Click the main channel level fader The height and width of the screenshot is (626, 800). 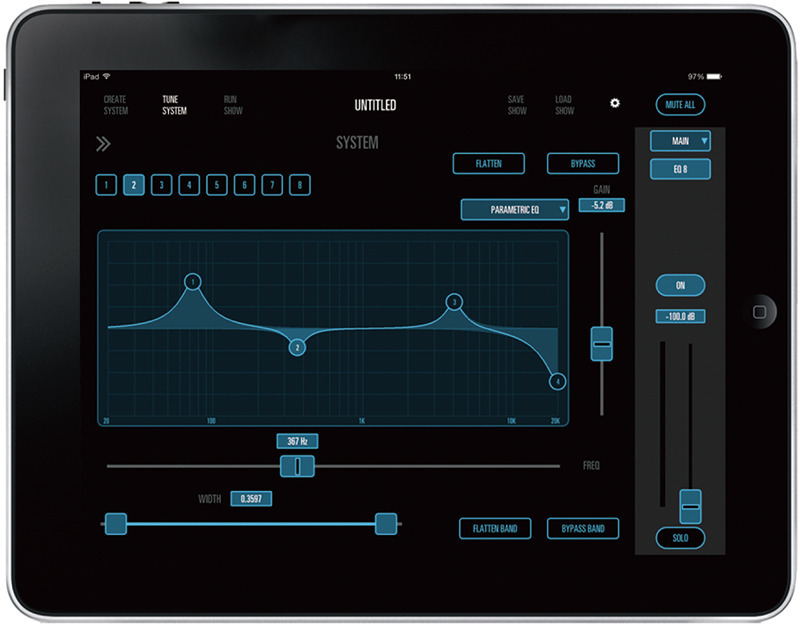pyautogui.click(x=690, y=506)
